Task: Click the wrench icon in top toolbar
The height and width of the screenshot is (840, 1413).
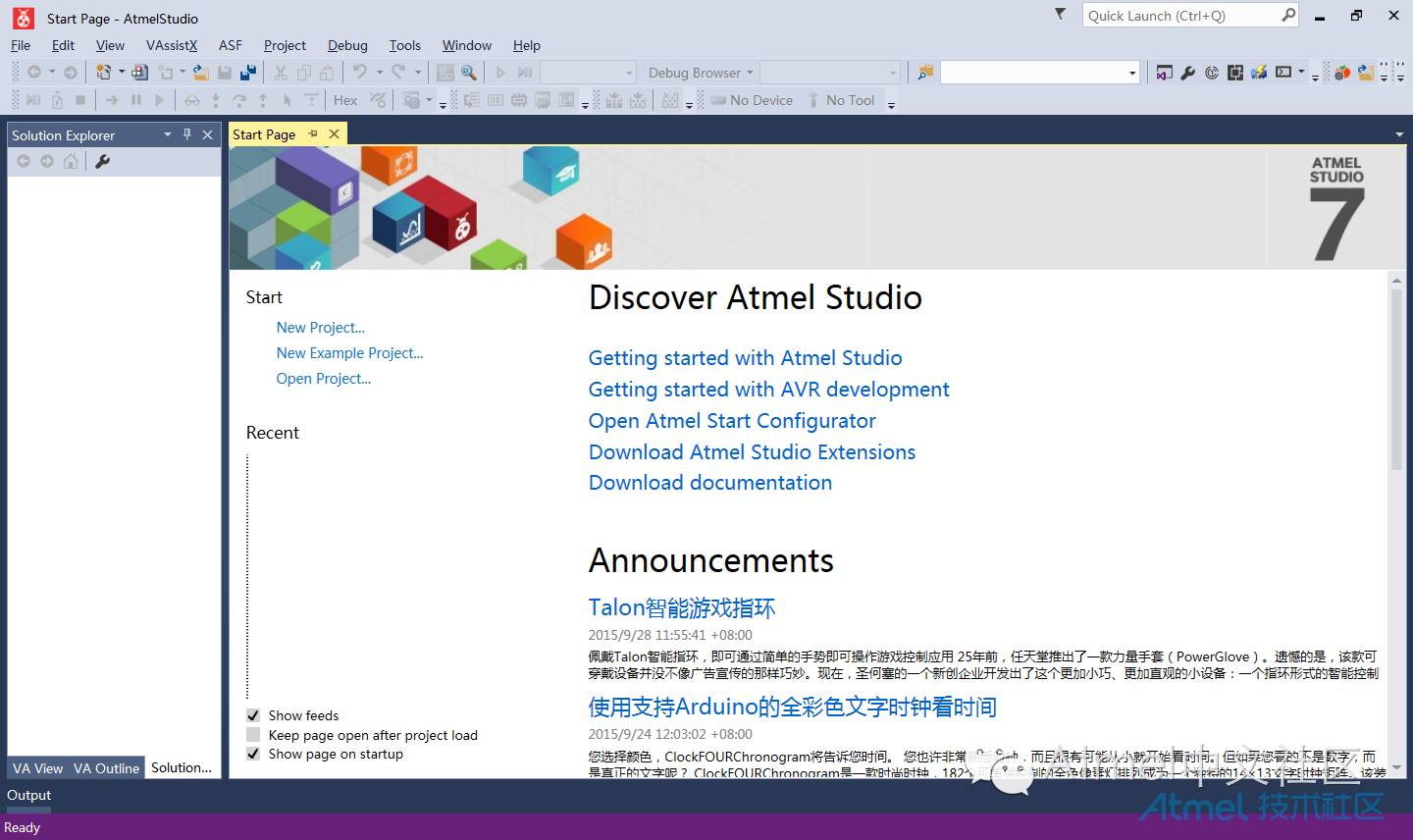Action: click(1188, 73)
